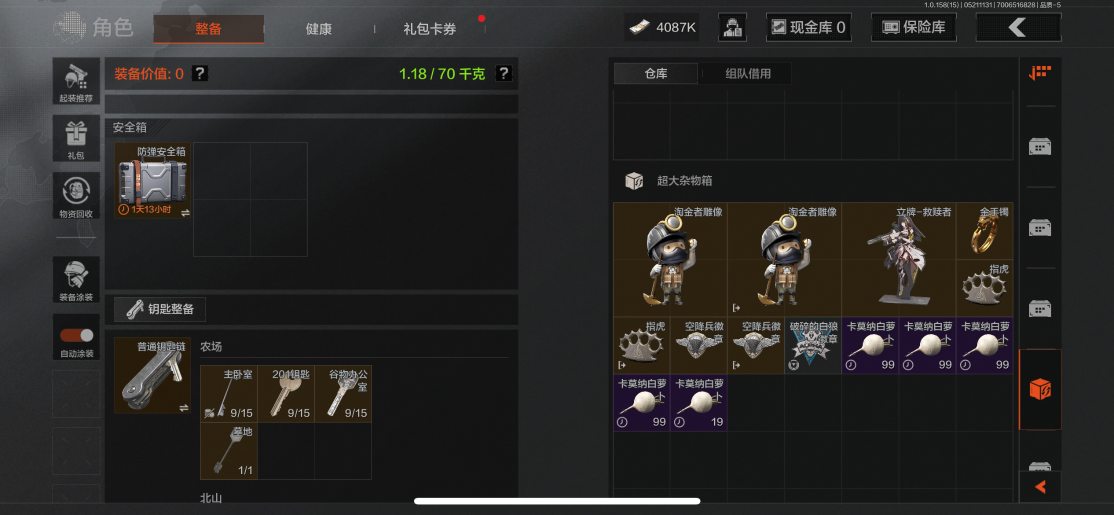
Task: Open the 保险库 safe vault button
Action: (x=914, y=28)
